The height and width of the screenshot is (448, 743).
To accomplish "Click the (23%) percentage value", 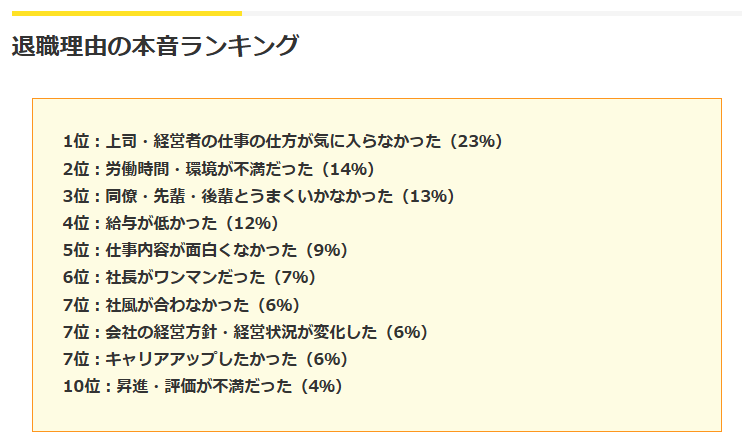I will 475,141.
